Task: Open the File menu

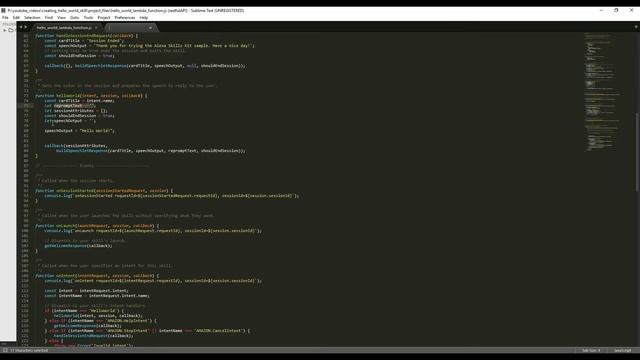Action: point(5,18)
